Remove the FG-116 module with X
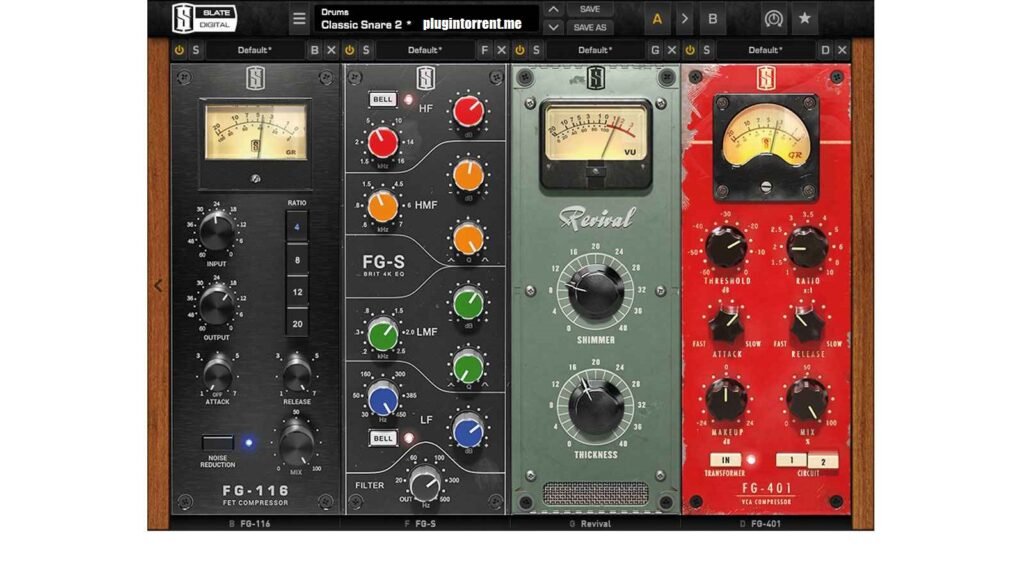The height and width of the screenshot is (576, 1024). click(331, 50)
